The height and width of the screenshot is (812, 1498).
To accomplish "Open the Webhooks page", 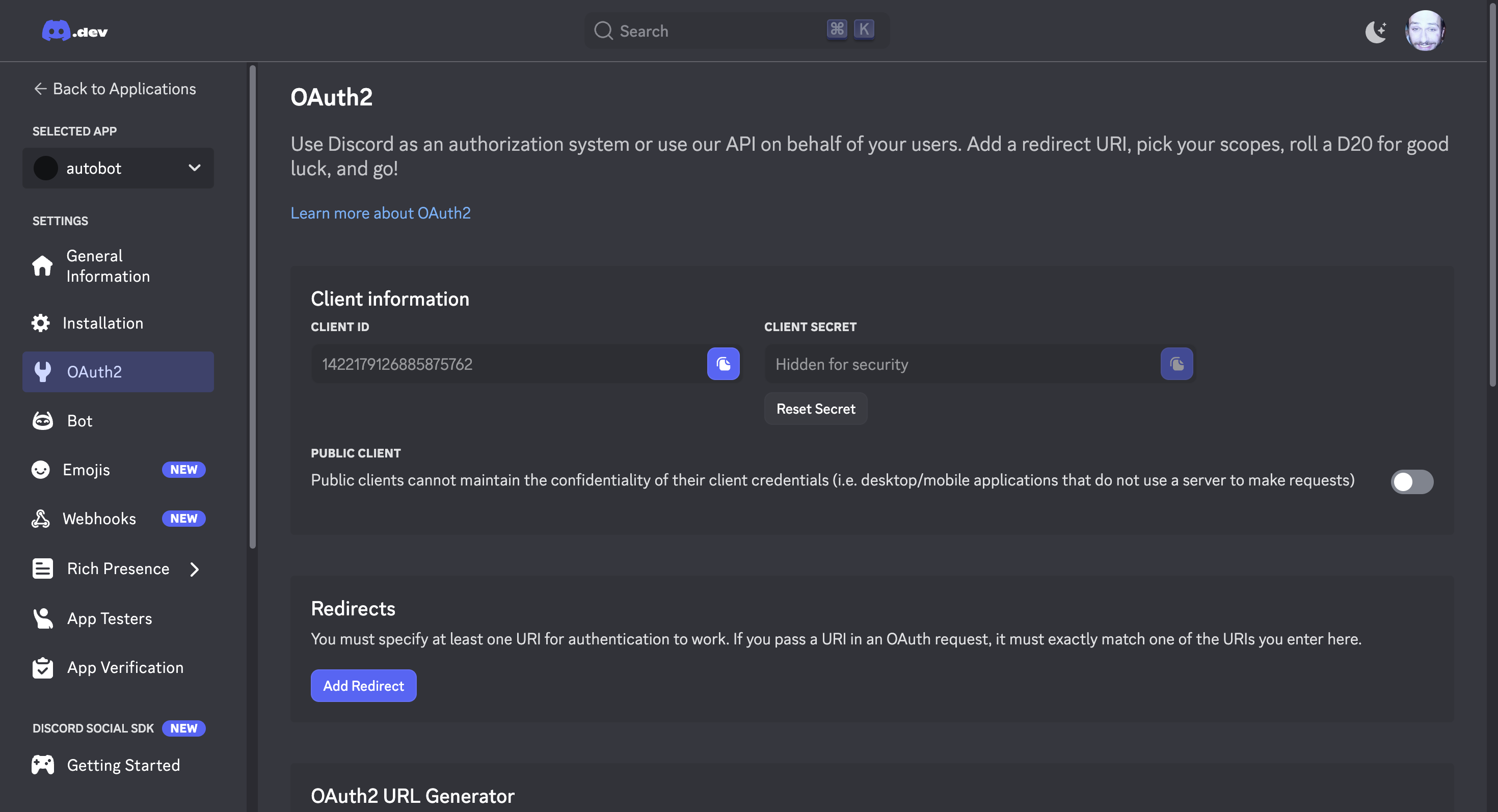I will click(x=118, y=519).
